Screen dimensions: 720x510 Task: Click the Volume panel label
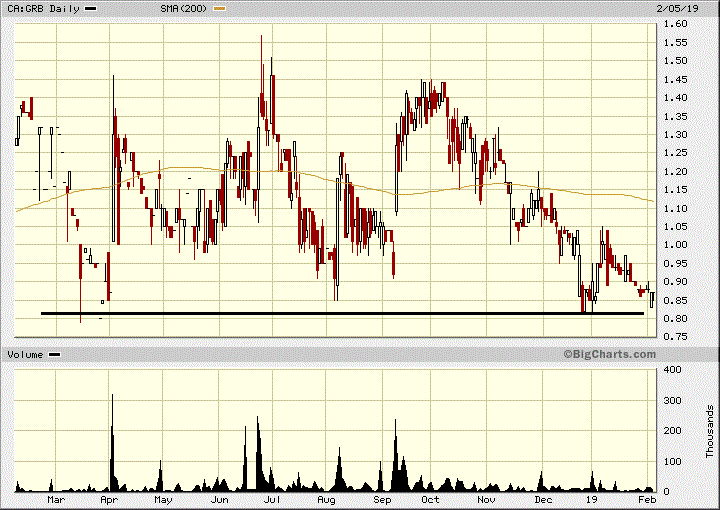[25, 354]
